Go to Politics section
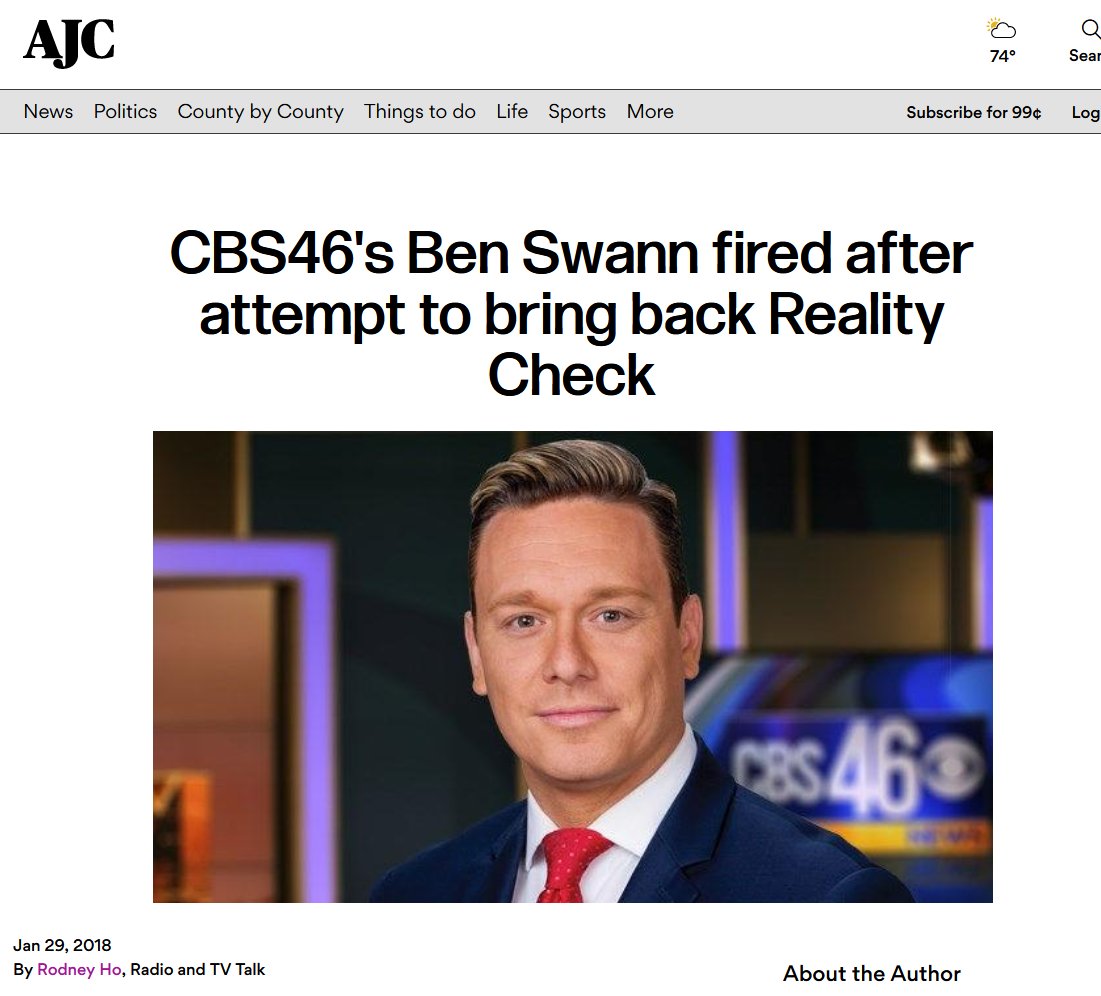This screenshot has width=1101, height=996. (125, 112)
